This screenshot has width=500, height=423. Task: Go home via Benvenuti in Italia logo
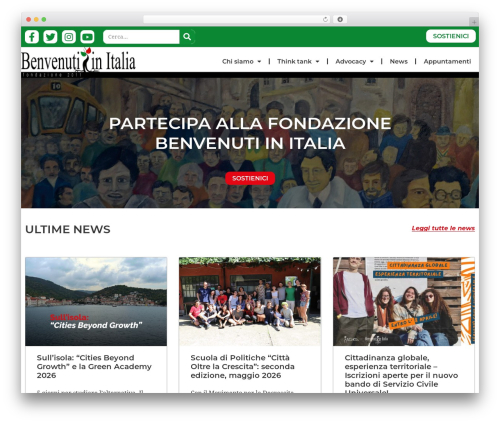pyautogui.click(x=78, y=62)
